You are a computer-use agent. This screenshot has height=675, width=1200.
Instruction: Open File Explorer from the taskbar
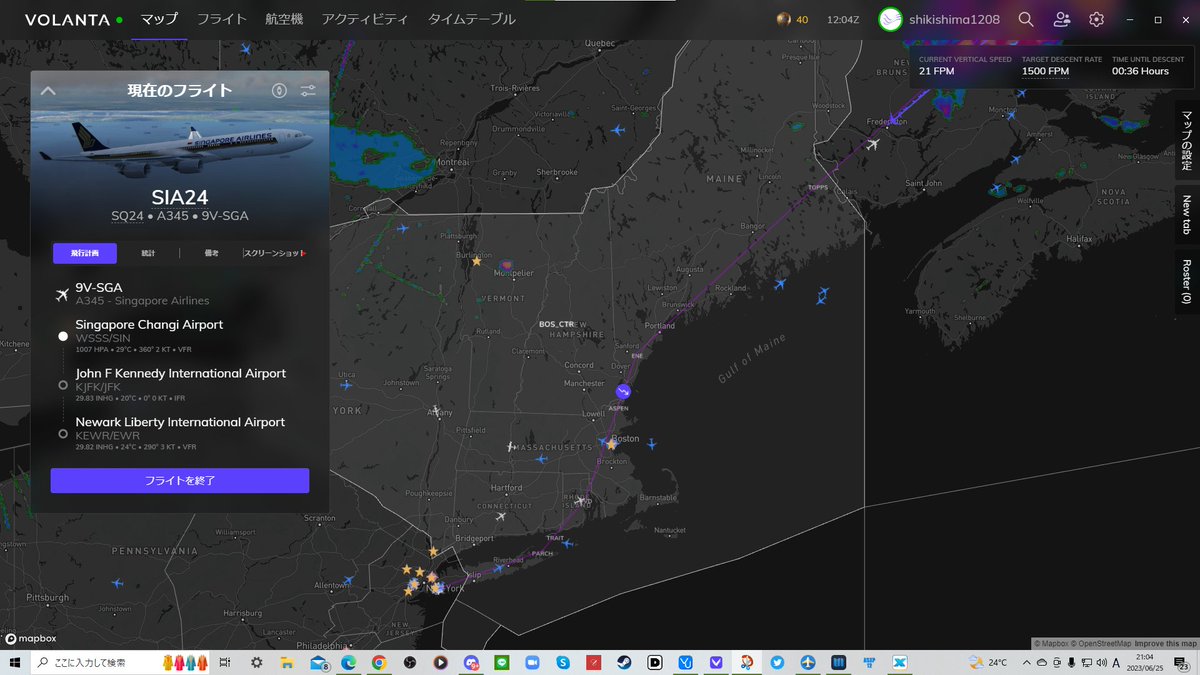(x=287, y=662)
